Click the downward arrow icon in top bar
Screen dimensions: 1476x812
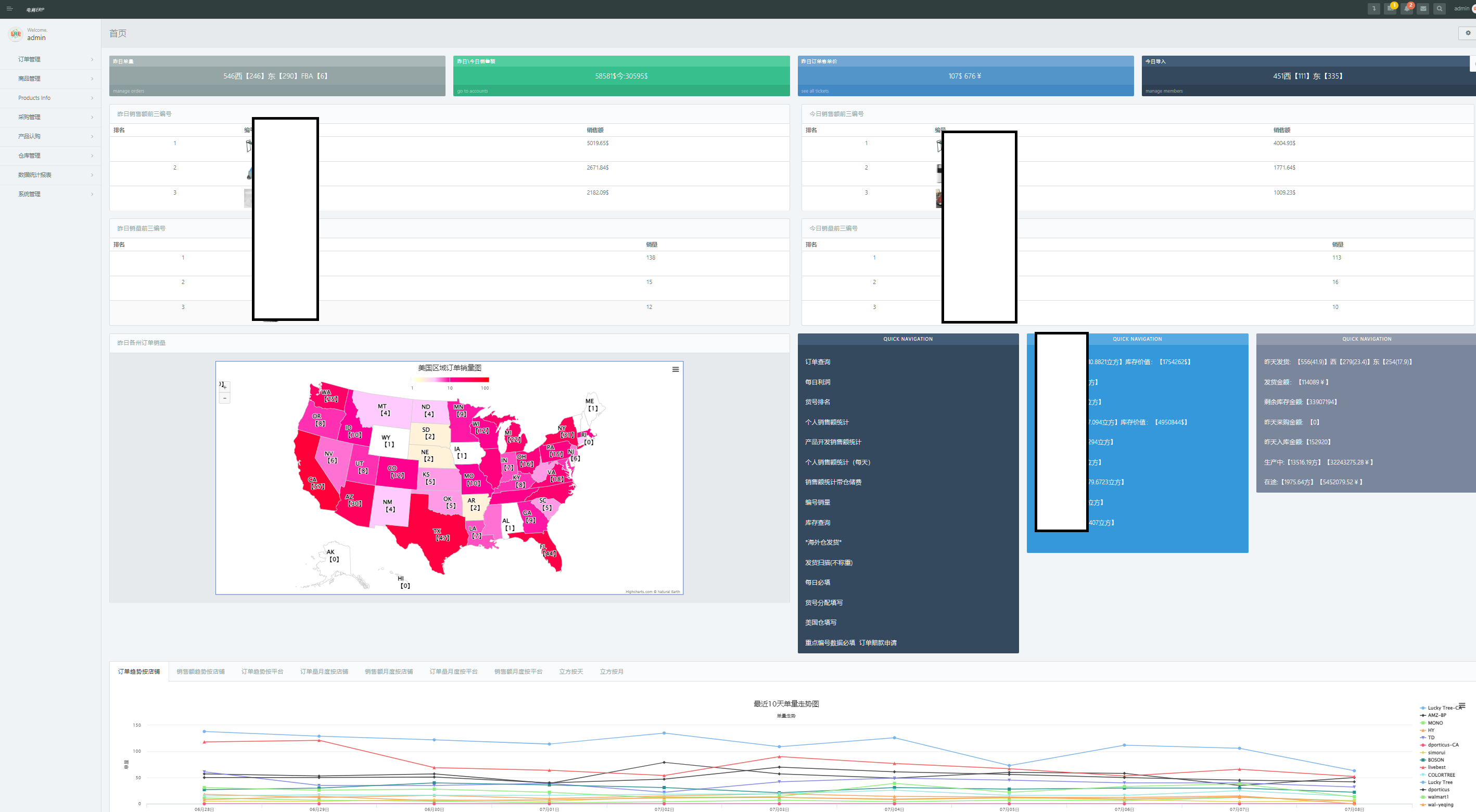pyautogui.click(x=1373, y=9)
